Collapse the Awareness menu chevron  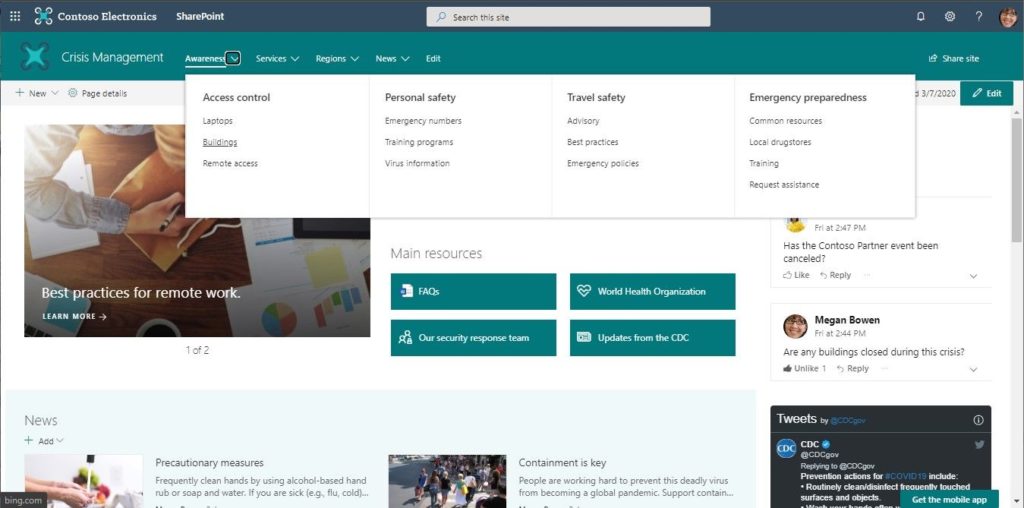[x=234, y=58]
